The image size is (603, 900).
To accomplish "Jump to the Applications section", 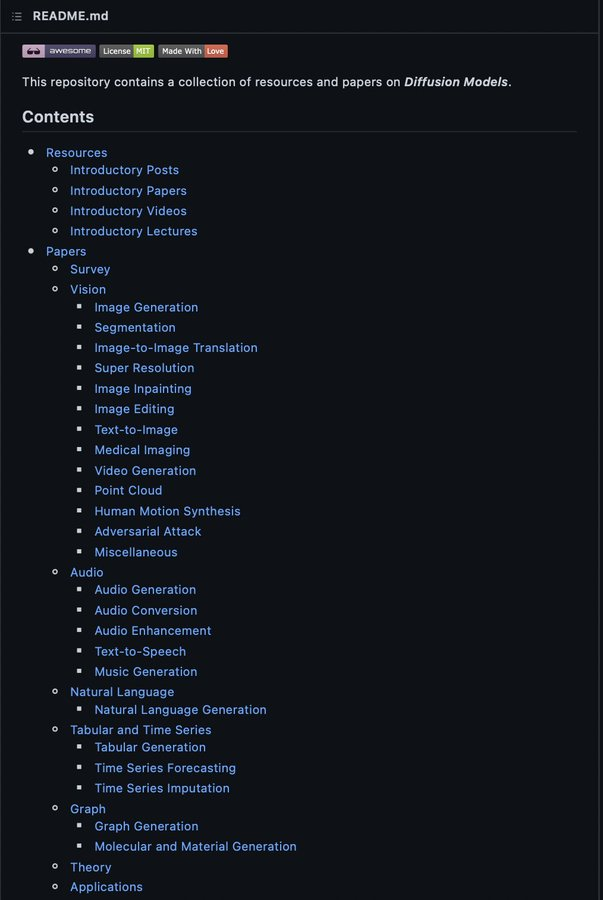I will [106, 887].
